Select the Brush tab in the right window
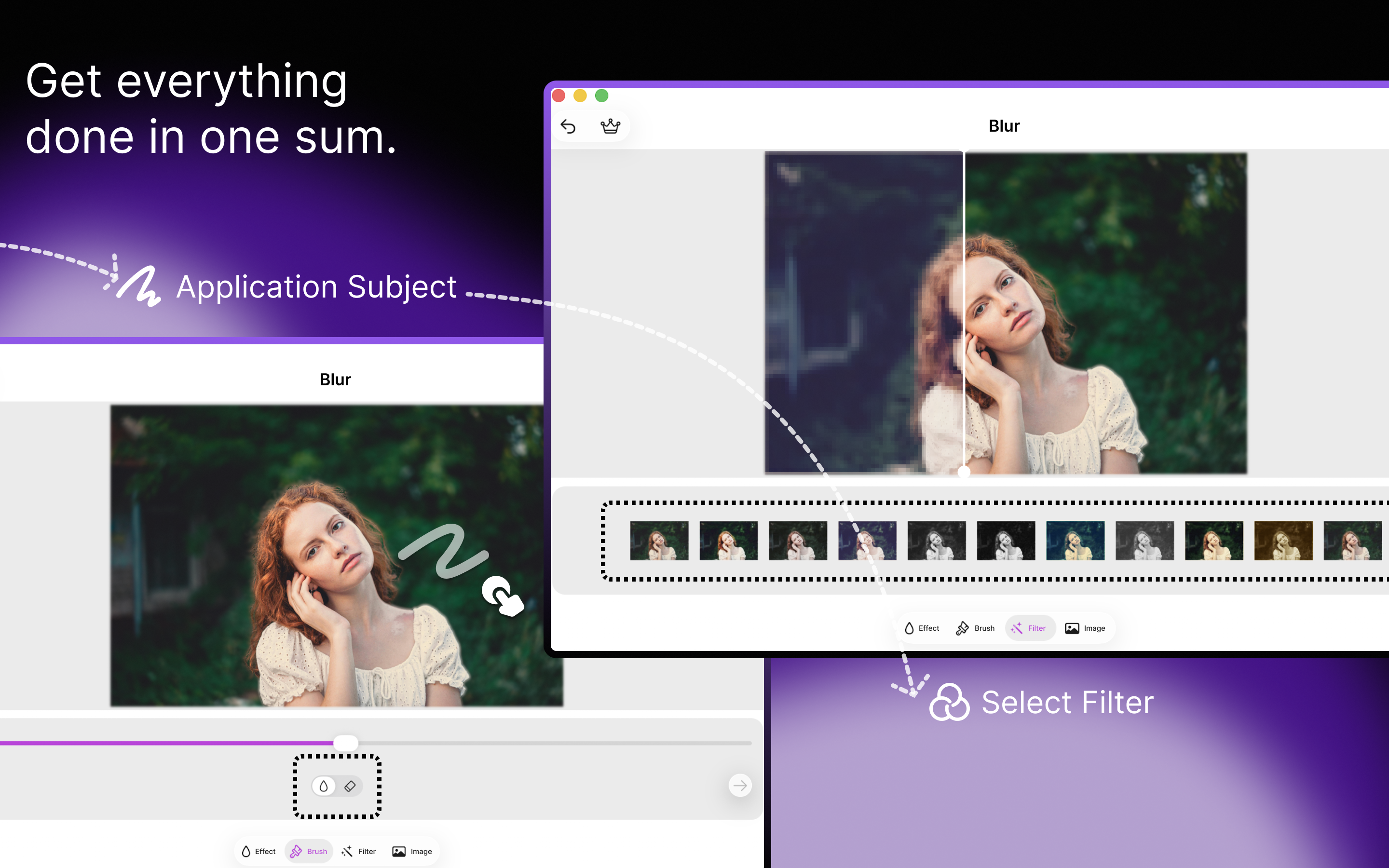The height and width of the screenshot is (868, 1389). tap(975, 628)
